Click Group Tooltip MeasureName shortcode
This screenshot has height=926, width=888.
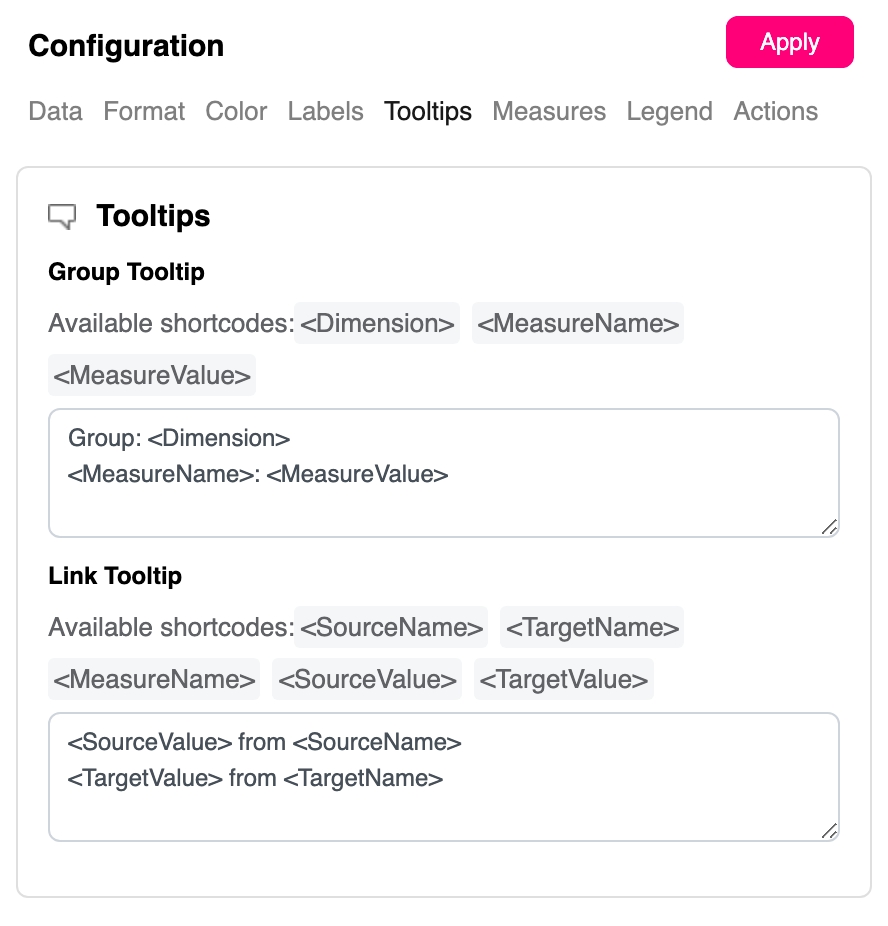point(578,323)
